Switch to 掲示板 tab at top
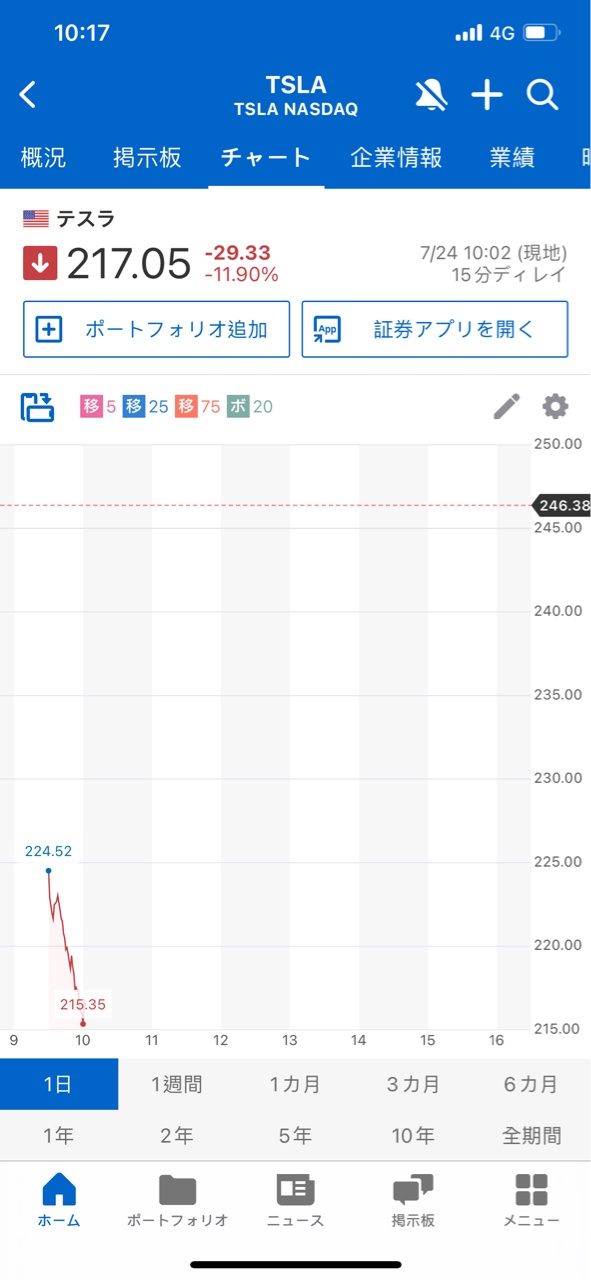Viewport: 591px width, 1280px height. (x=147, y=158)
